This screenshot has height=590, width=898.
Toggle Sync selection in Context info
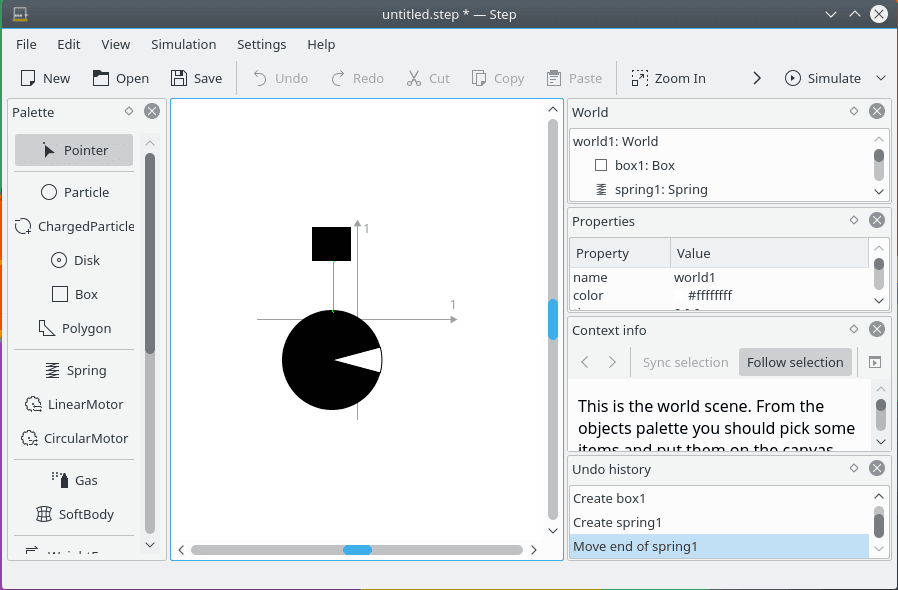tap(685, 363)
